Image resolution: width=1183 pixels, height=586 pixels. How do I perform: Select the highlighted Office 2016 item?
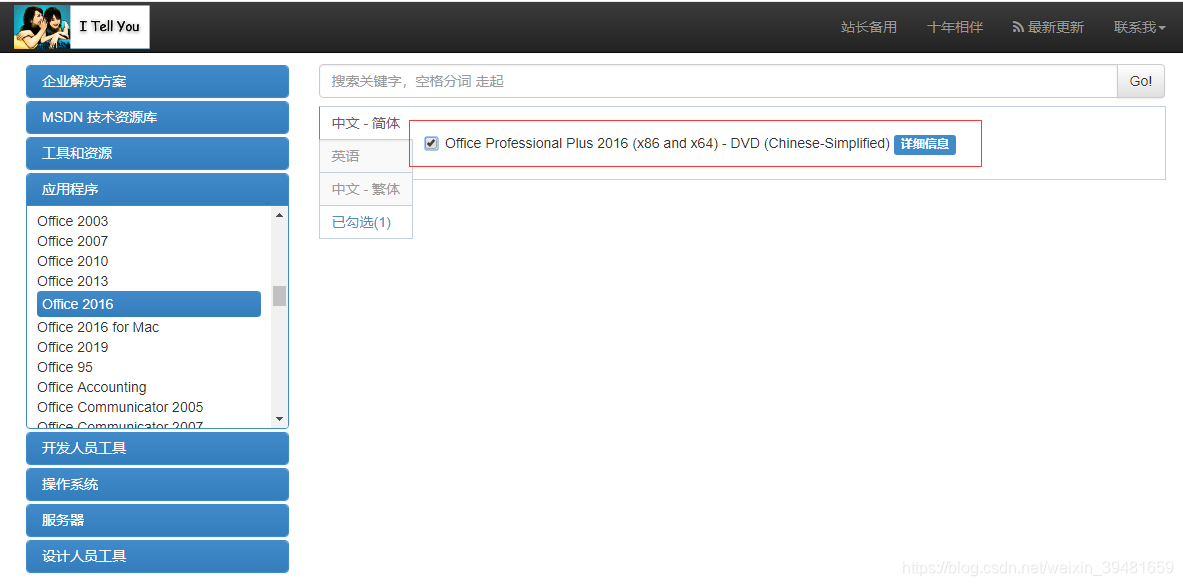tap(149, 304)
